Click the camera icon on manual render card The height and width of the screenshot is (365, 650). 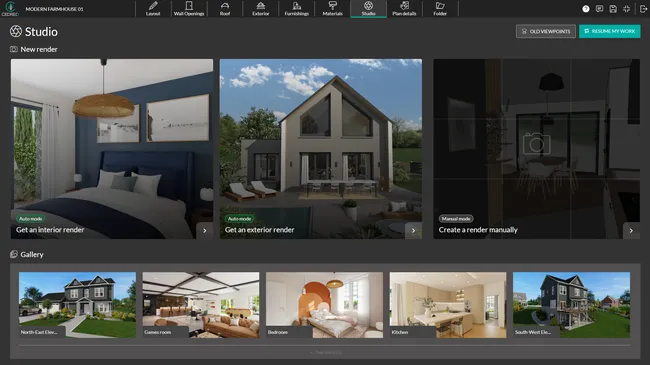point(536,144)
